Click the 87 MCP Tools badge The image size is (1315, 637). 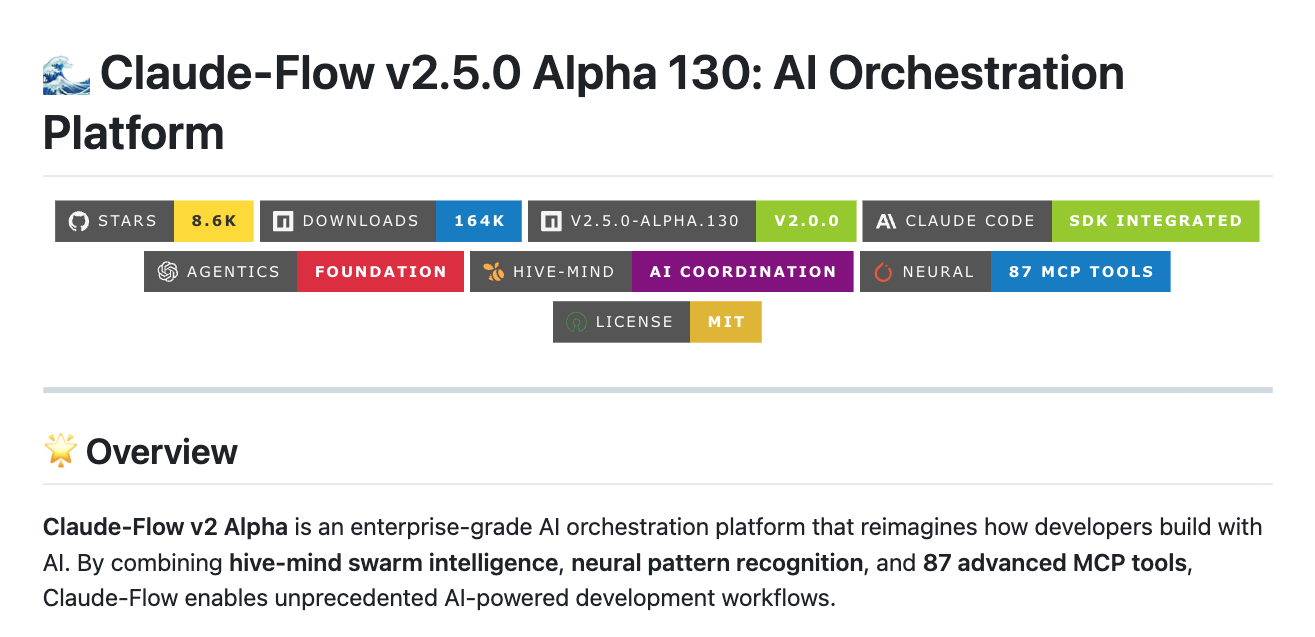click(1080, 272)
